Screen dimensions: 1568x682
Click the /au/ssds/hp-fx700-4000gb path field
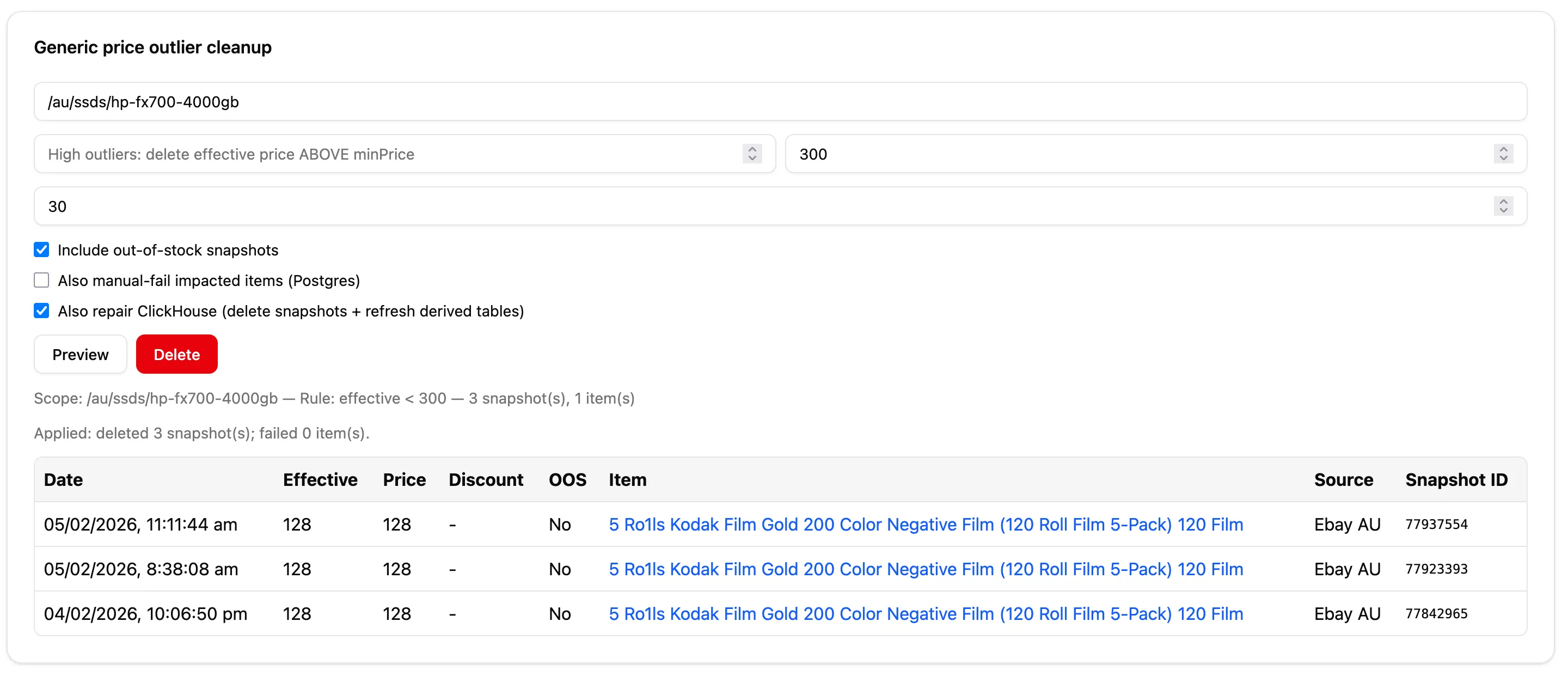pos(779,102)
